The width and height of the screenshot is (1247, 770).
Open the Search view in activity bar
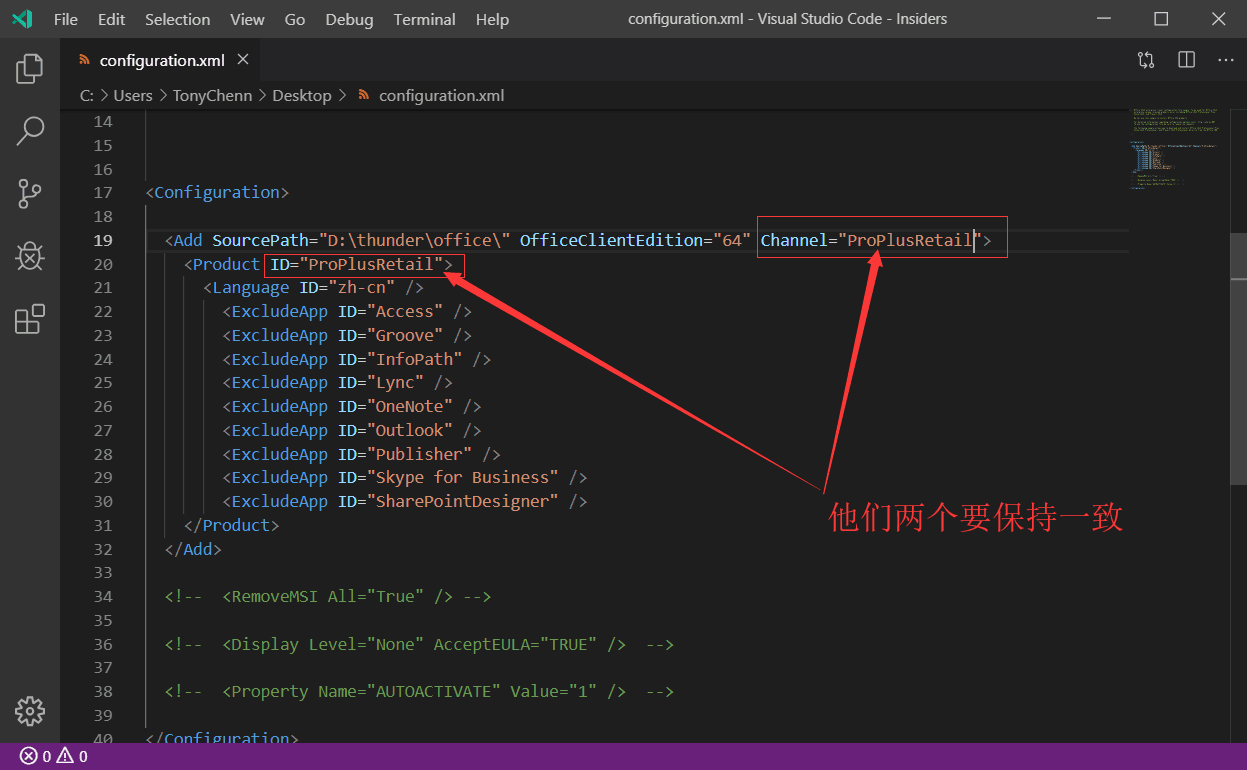pos(30,130)
